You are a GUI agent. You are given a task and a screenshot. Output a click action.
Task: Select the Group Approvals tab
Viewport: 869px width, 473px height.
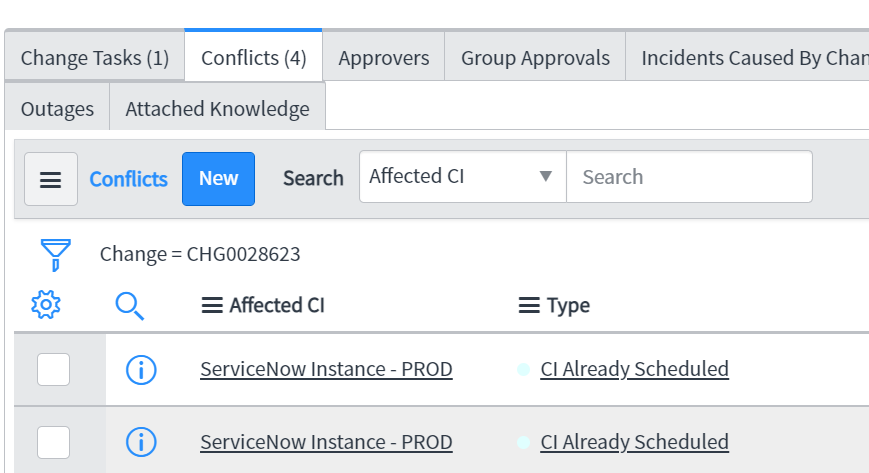tap(535, 58)
